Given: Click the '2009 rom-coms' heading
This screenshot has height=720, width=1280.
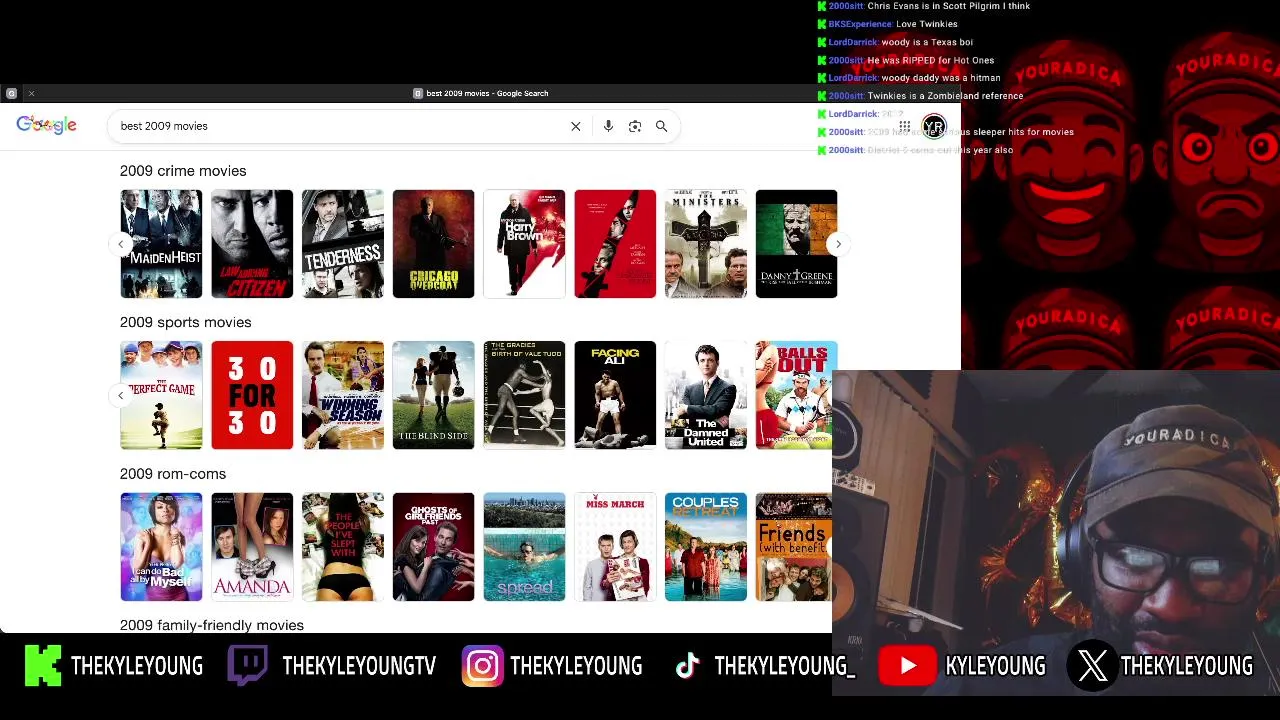Looking at the screenshot, I should 173,474.
